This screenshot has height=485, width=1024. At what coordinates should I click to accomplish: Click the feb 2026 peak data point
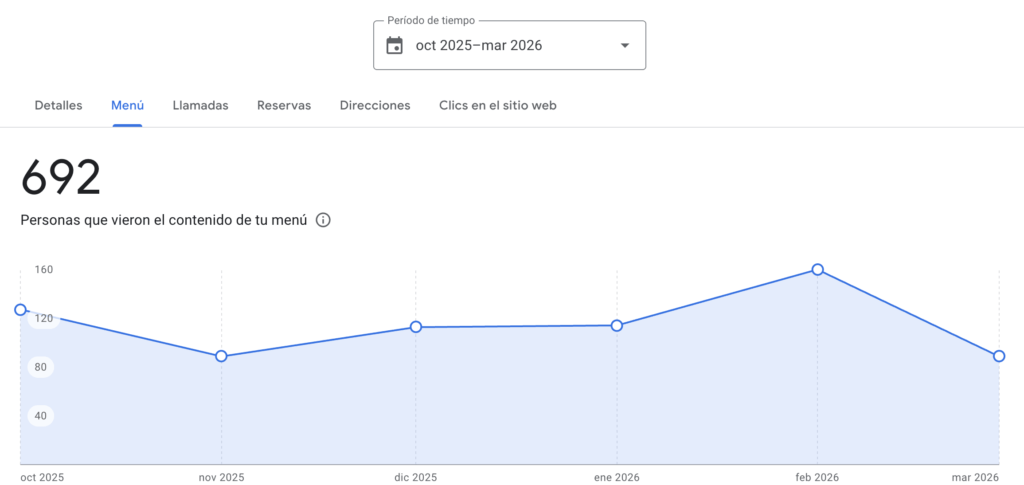coord(818,269)
